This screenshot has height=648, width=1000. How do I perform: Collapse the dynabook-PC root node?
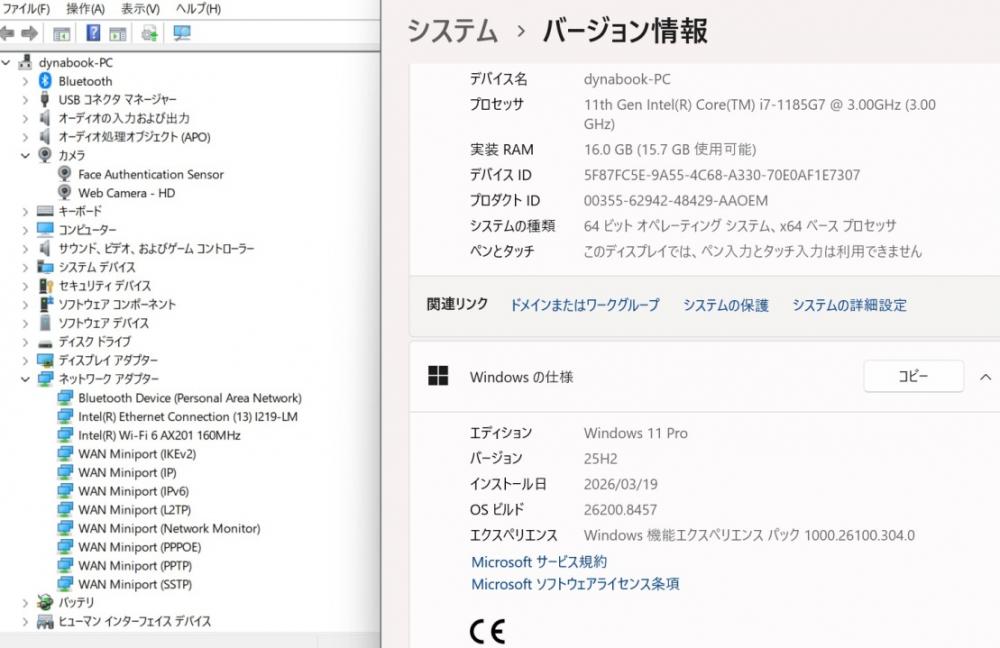[6, 63]
